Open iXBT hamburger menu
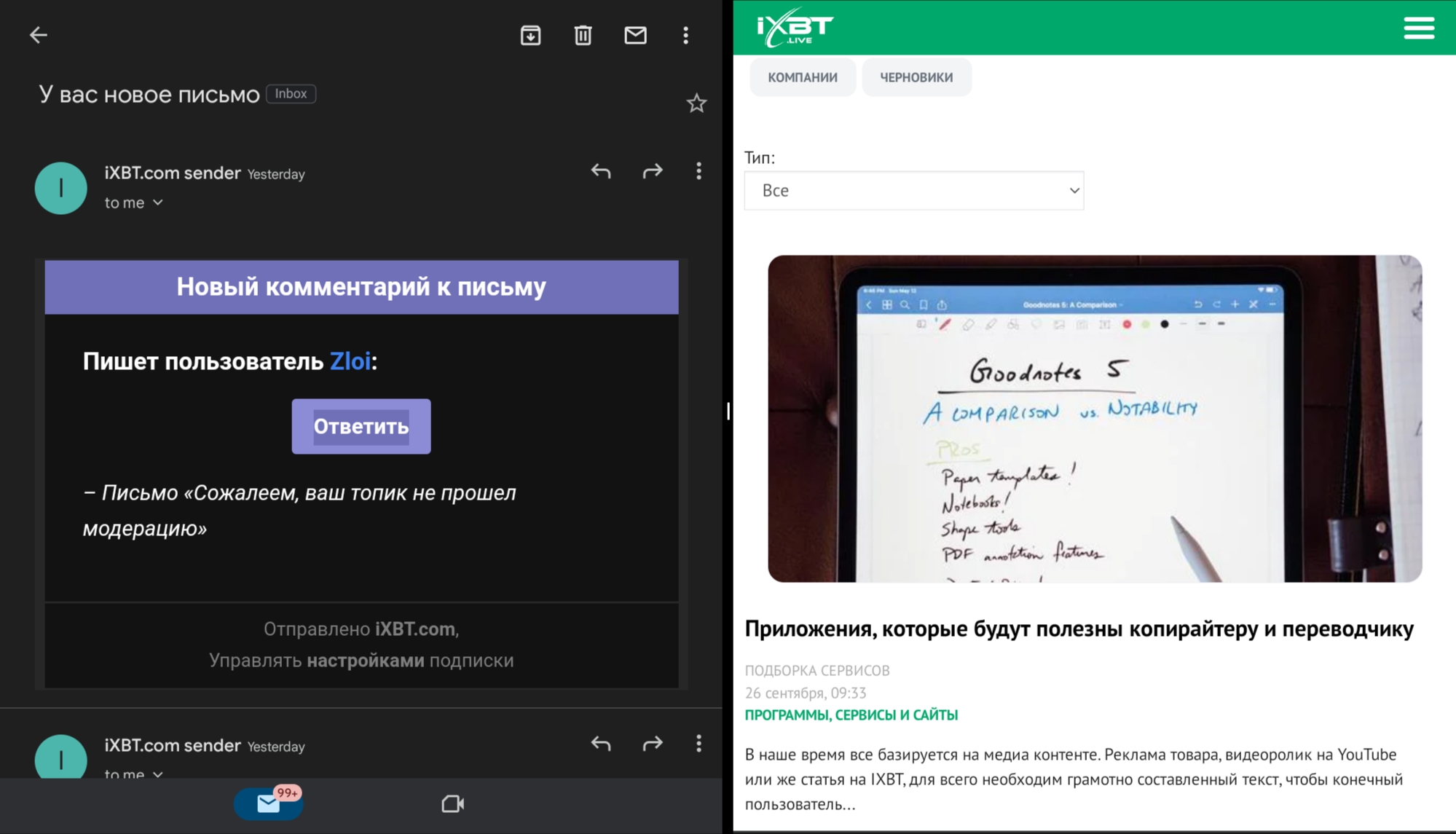Image resolution: width=1456 pixels, height=834 pixels. coord(1419,28)
